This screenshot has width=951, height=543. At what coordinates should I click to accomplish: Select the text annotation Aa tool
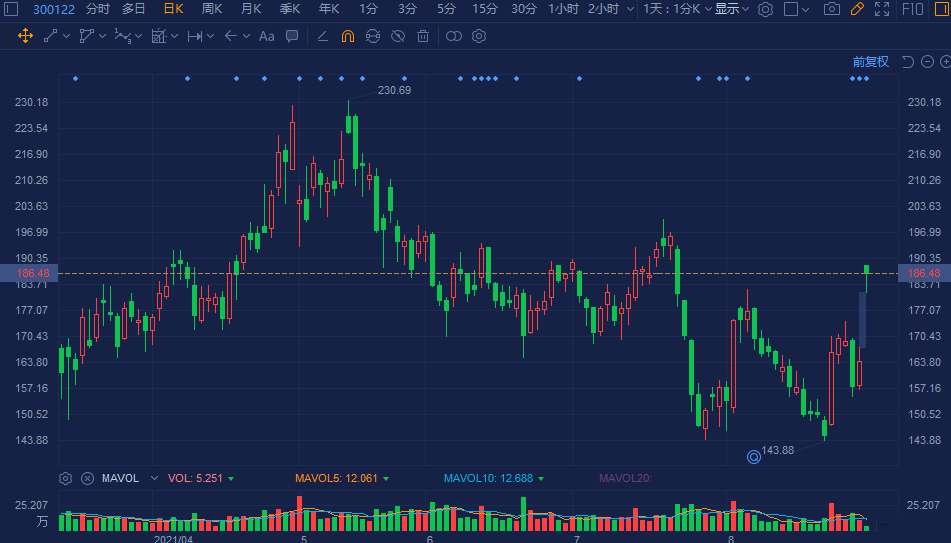click(x=266, y=37)
